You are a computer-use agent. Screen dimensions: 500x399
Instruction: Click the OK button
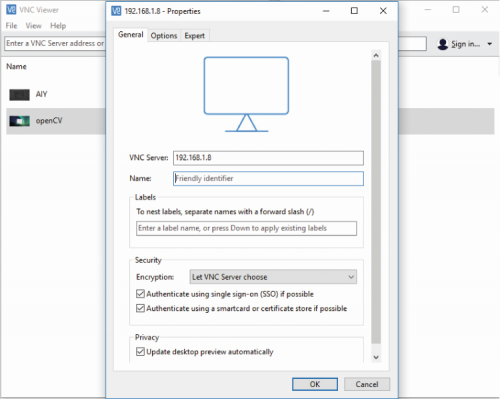(x=315, y=384)
